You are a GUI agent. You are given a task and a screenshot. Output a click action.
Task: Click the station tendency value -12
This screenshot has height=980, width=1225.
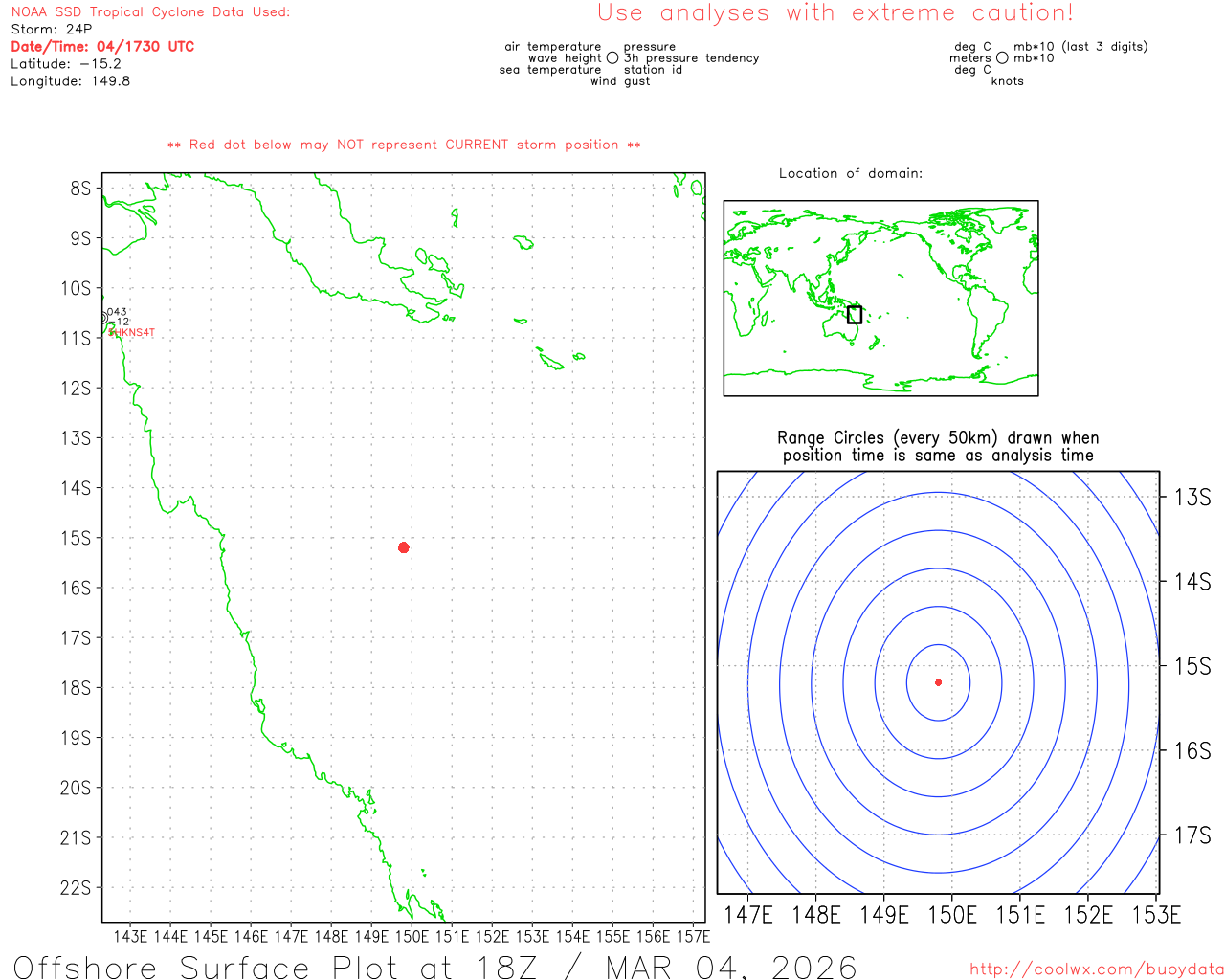119,323
